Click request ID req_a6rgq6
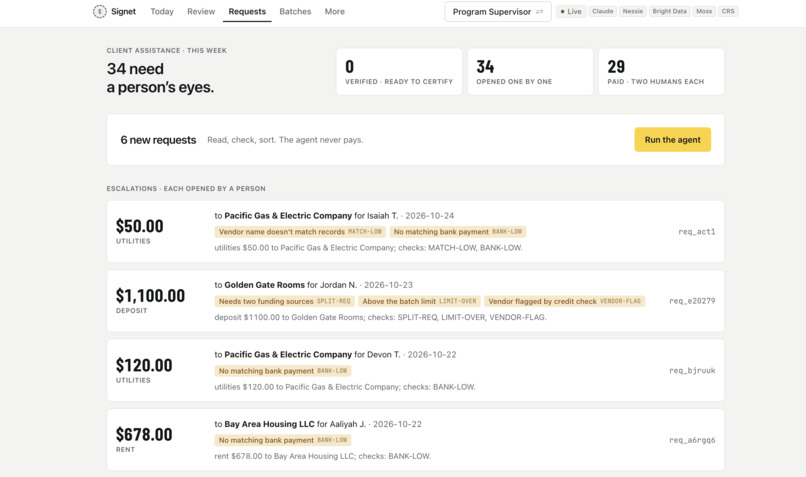This screenshot has height=477, width=806. point(692,440)
